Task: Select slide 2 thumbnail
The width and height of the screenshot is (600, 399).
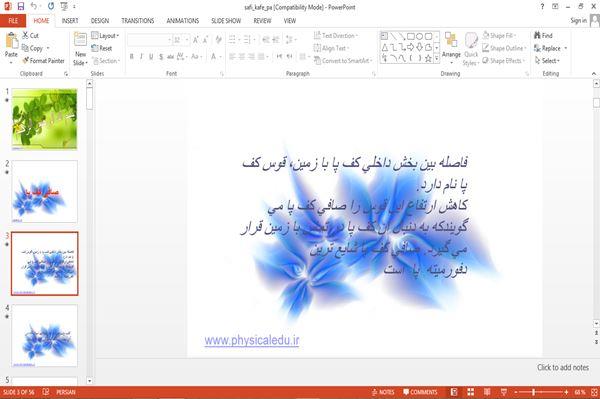Action: (x=44, y=191)
